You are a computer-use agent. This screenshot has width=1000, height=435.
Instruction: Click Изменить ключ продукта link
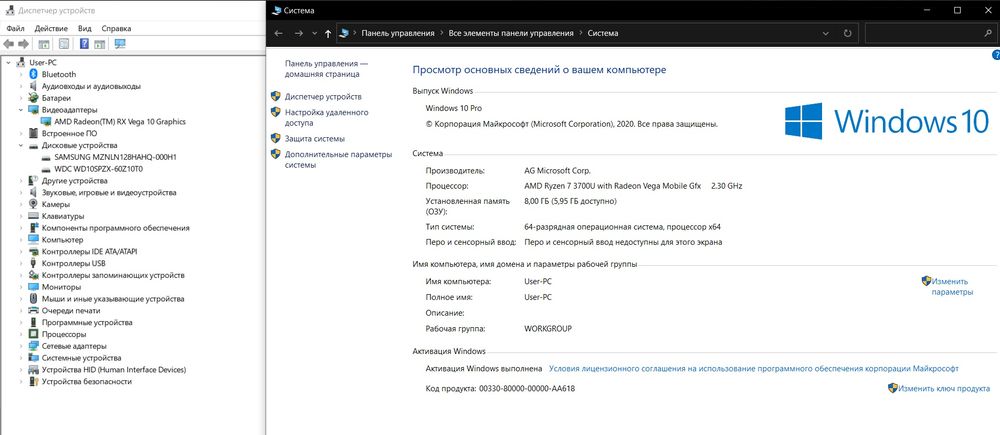tap(944, 388)
